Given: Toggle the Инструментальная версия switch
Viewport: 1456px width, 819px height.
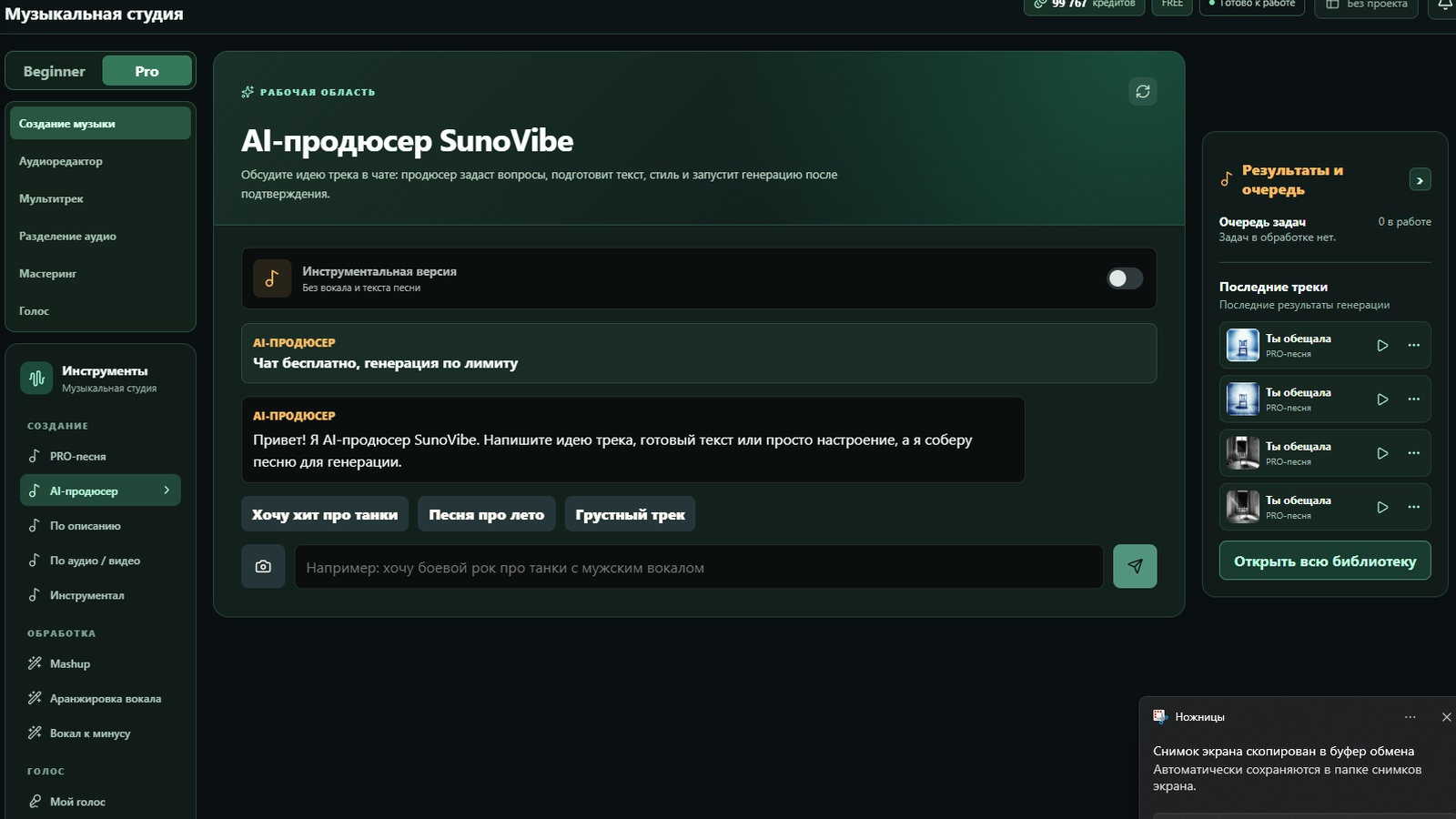Looking at the screenshot, I should (1125, 278).
